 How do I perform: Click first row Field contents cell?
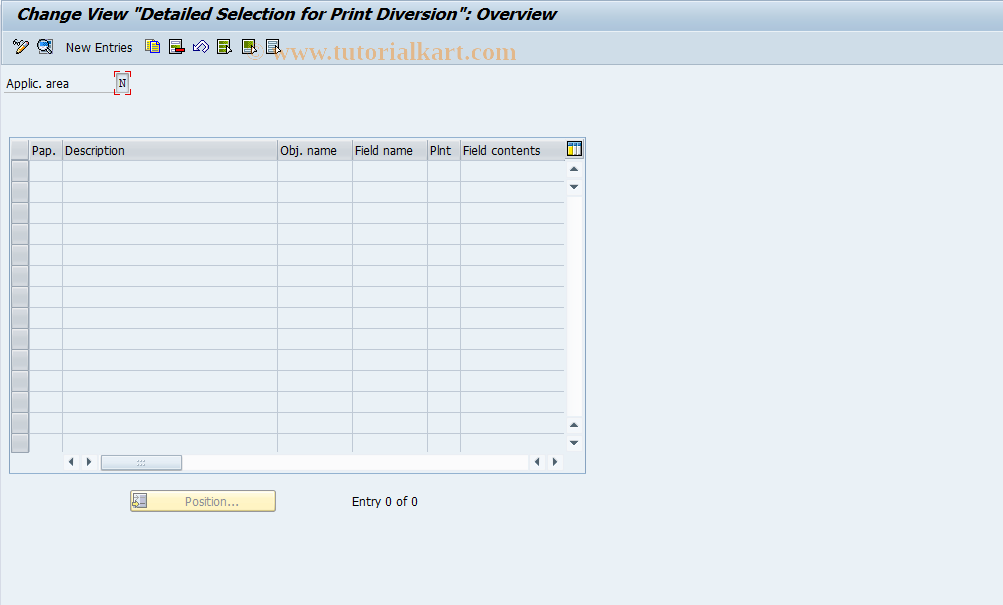point(512,171)
